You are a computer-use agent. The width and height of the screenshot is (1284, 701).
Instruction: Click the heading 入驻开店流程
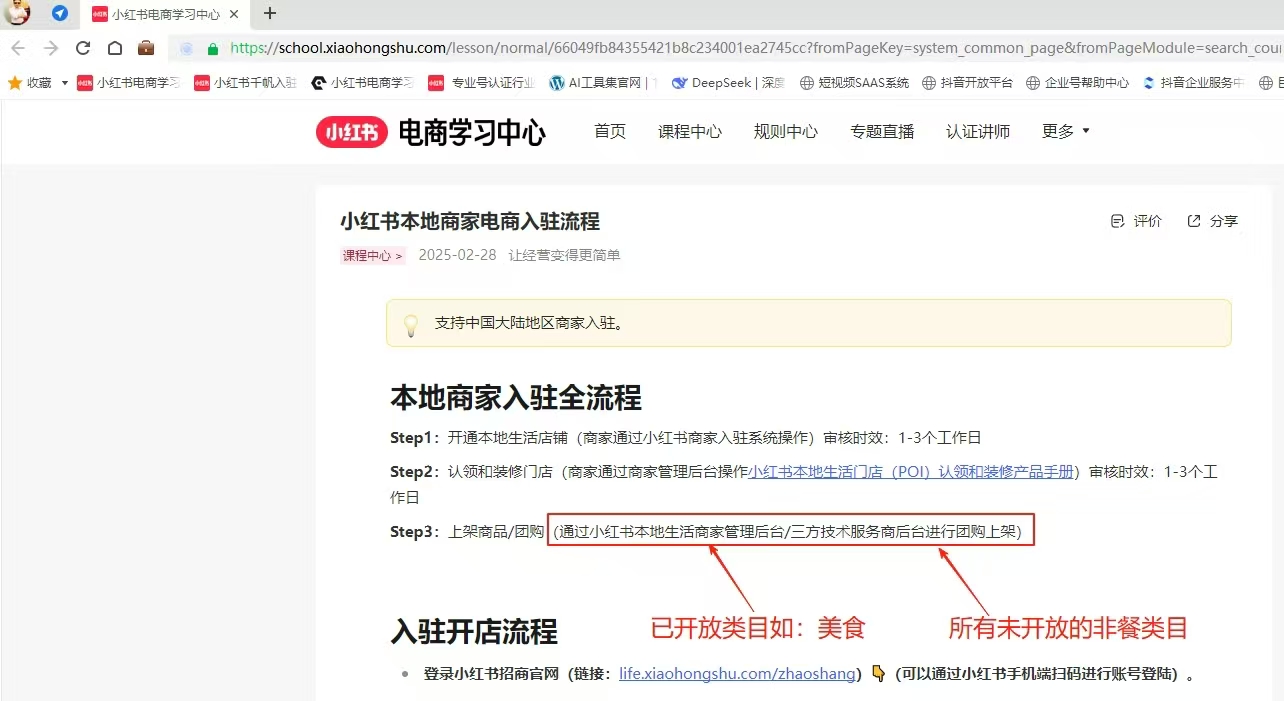point(474,632)
